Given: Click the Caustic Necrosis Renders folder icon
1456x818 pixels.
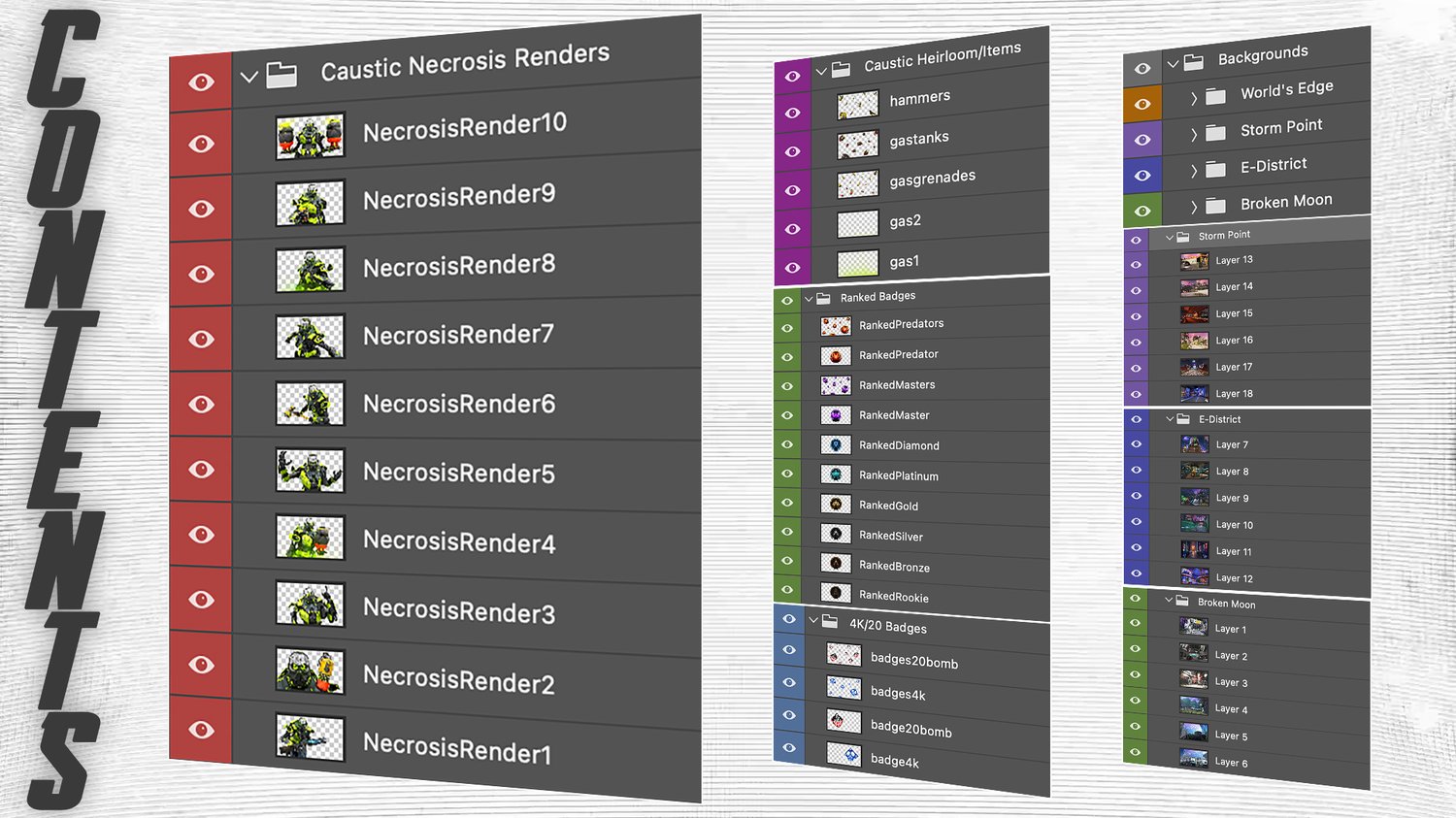Looking at the screenshot, I should (281, 75).
